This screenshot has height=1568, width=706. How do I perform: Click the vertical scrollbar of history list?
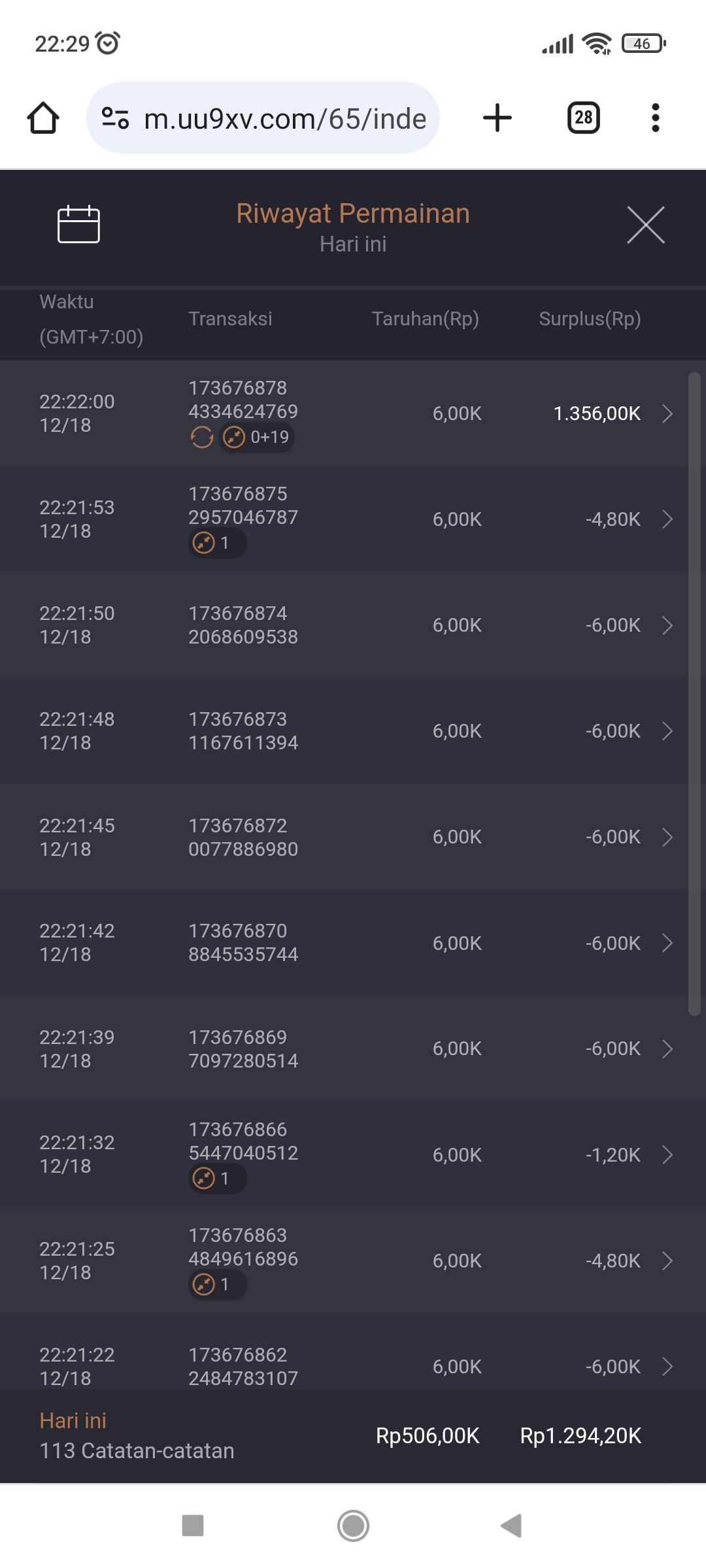click(x=694, y=693)
